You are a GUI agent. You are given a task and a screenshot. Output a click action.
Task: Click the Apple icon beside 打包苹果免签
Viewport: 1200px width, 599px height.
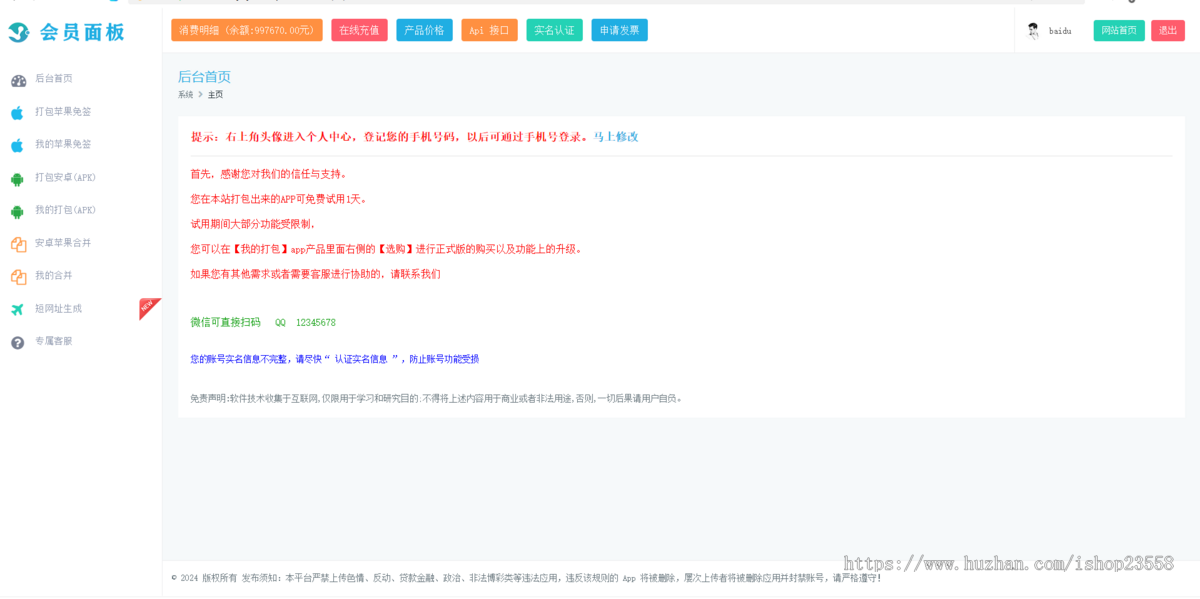coord(17,113)
